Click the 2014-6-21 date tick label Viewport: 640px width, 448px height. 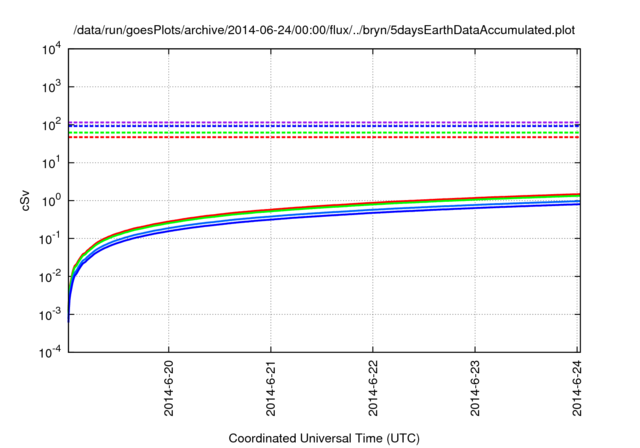[271, 388]
